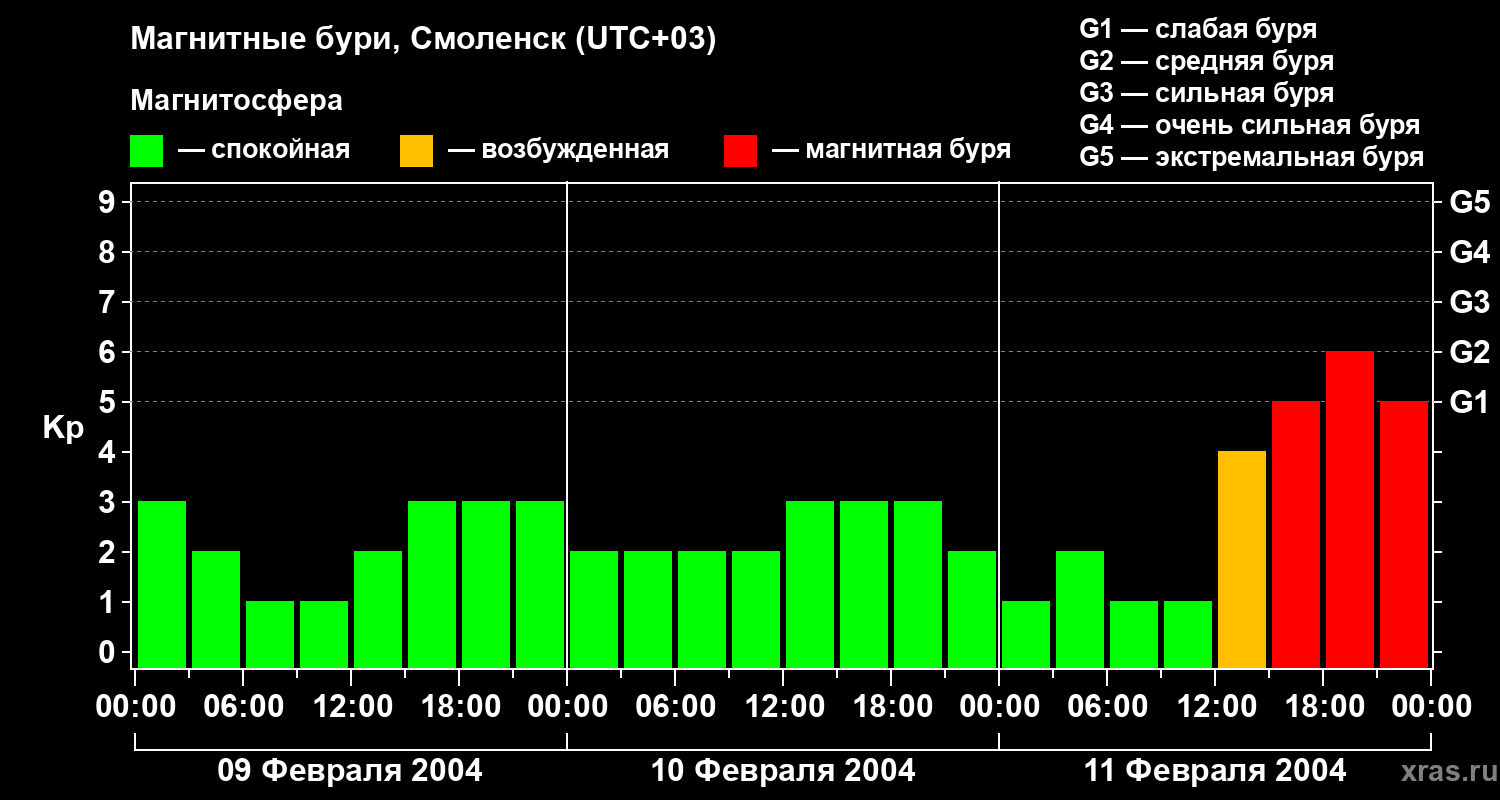Select the tallest red Kp 6 bar
Viewport: 1500px width, 800px height.
click(x=1350, y=509)
